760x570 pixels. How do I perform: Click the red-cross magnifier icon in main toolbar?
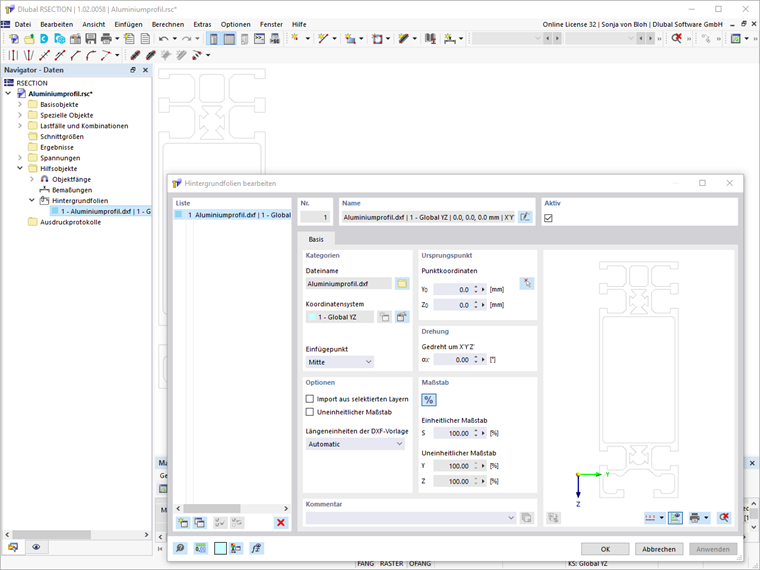click(x=676, y=39)
